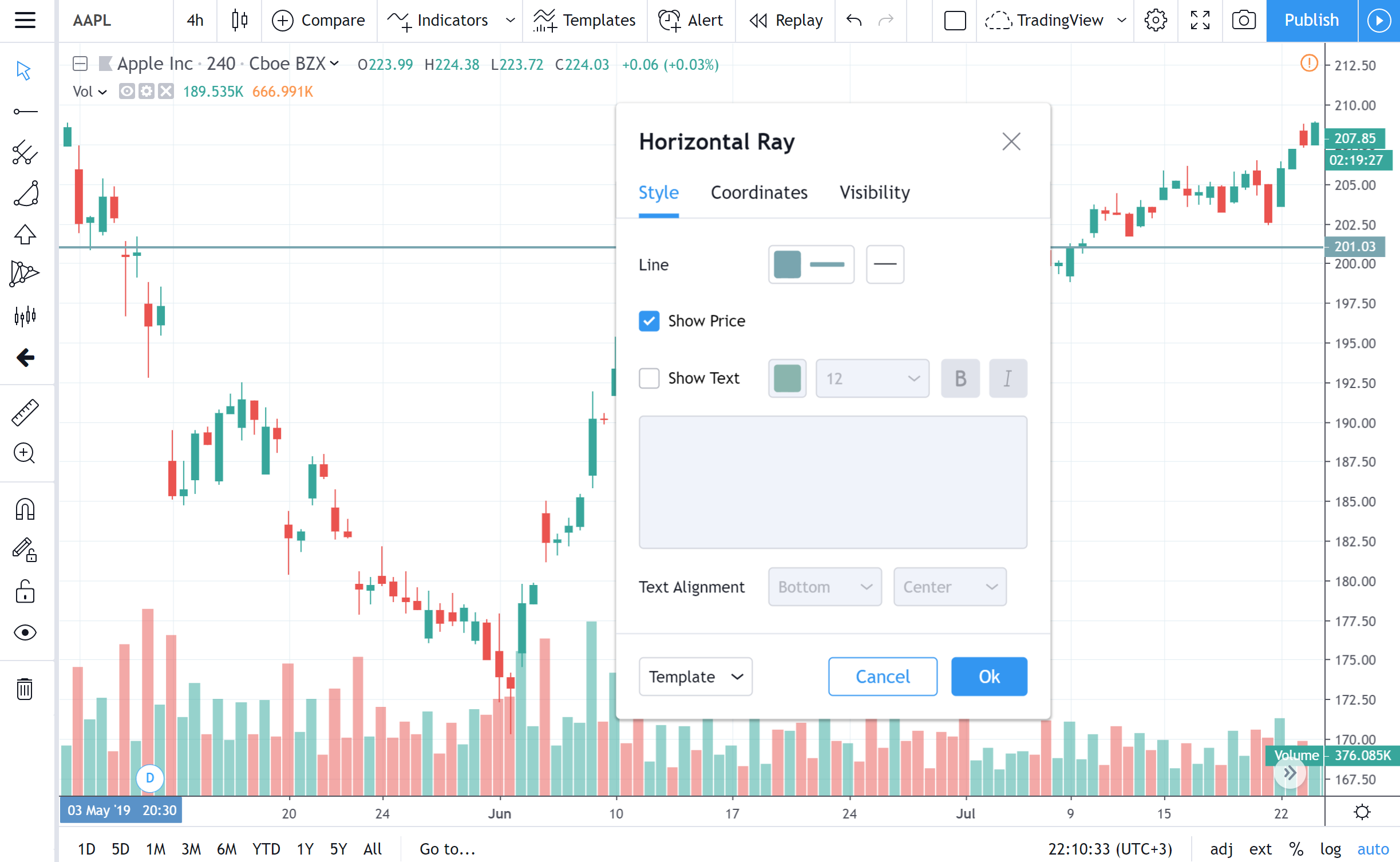Open the line style dropdown

[884, 264]
